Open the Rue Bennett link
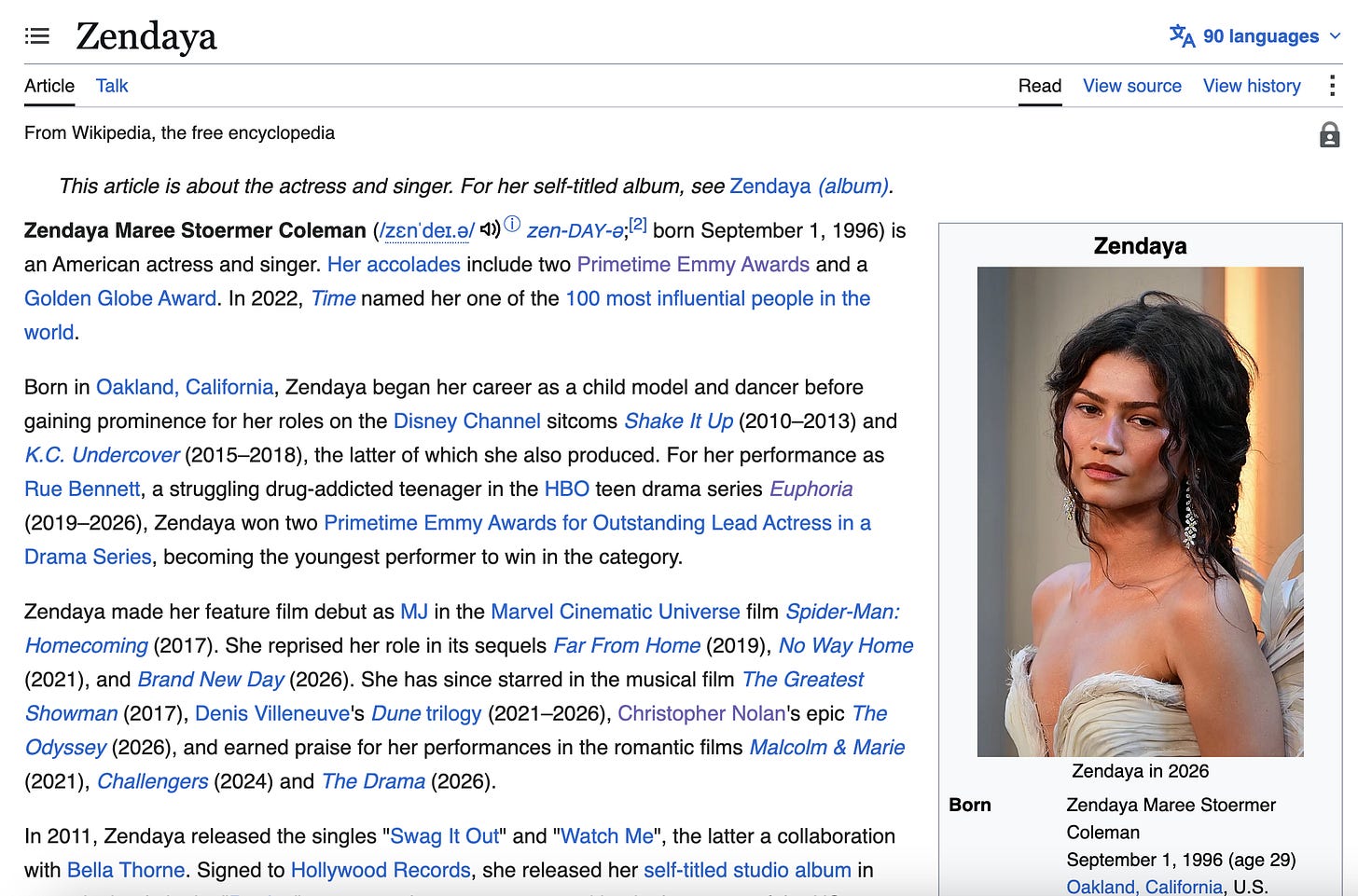The width and height of the screenshot is (1358, 896). point(82,489)
